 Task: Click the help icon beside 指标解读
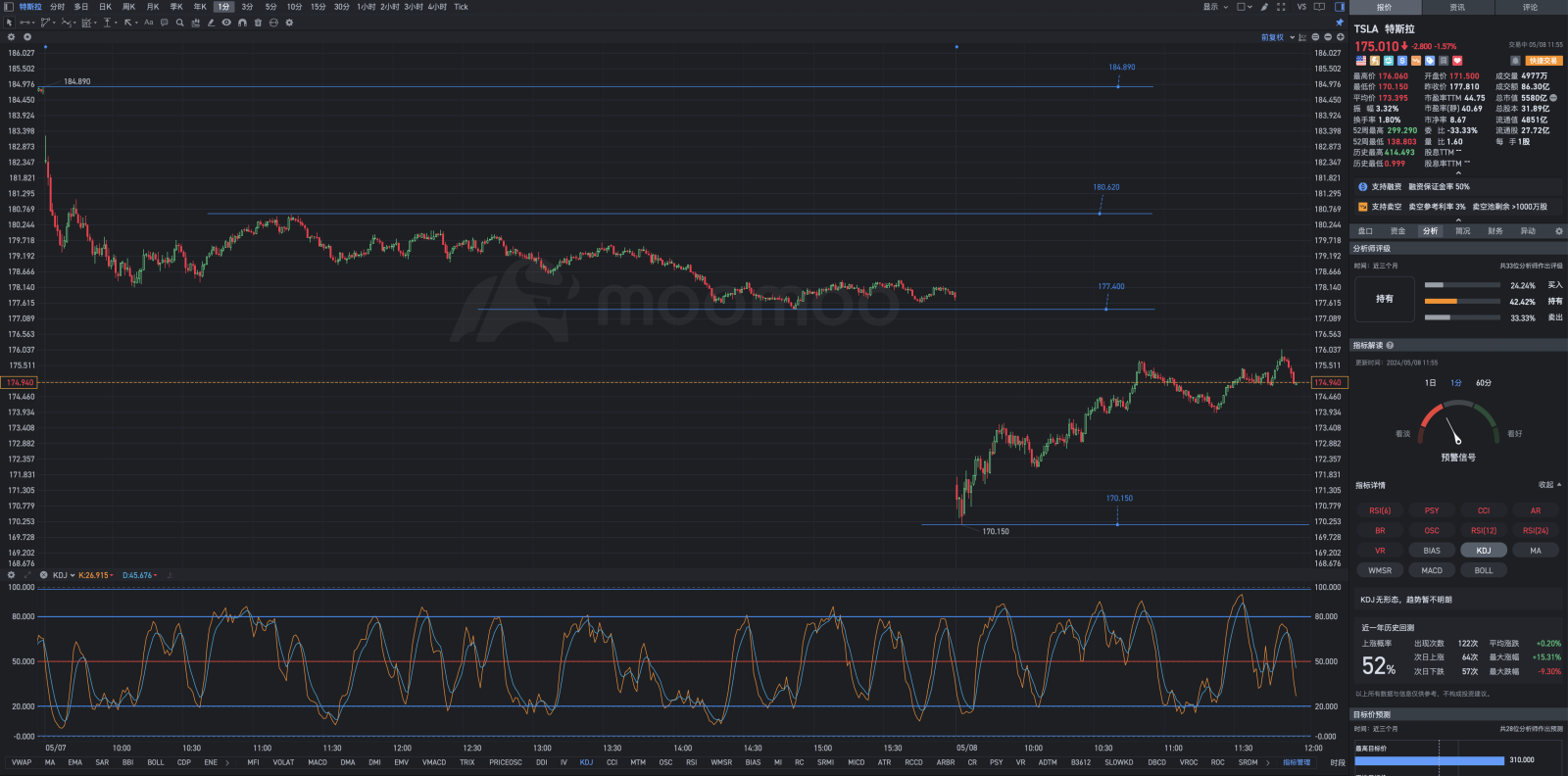(x=1390, y=346)
